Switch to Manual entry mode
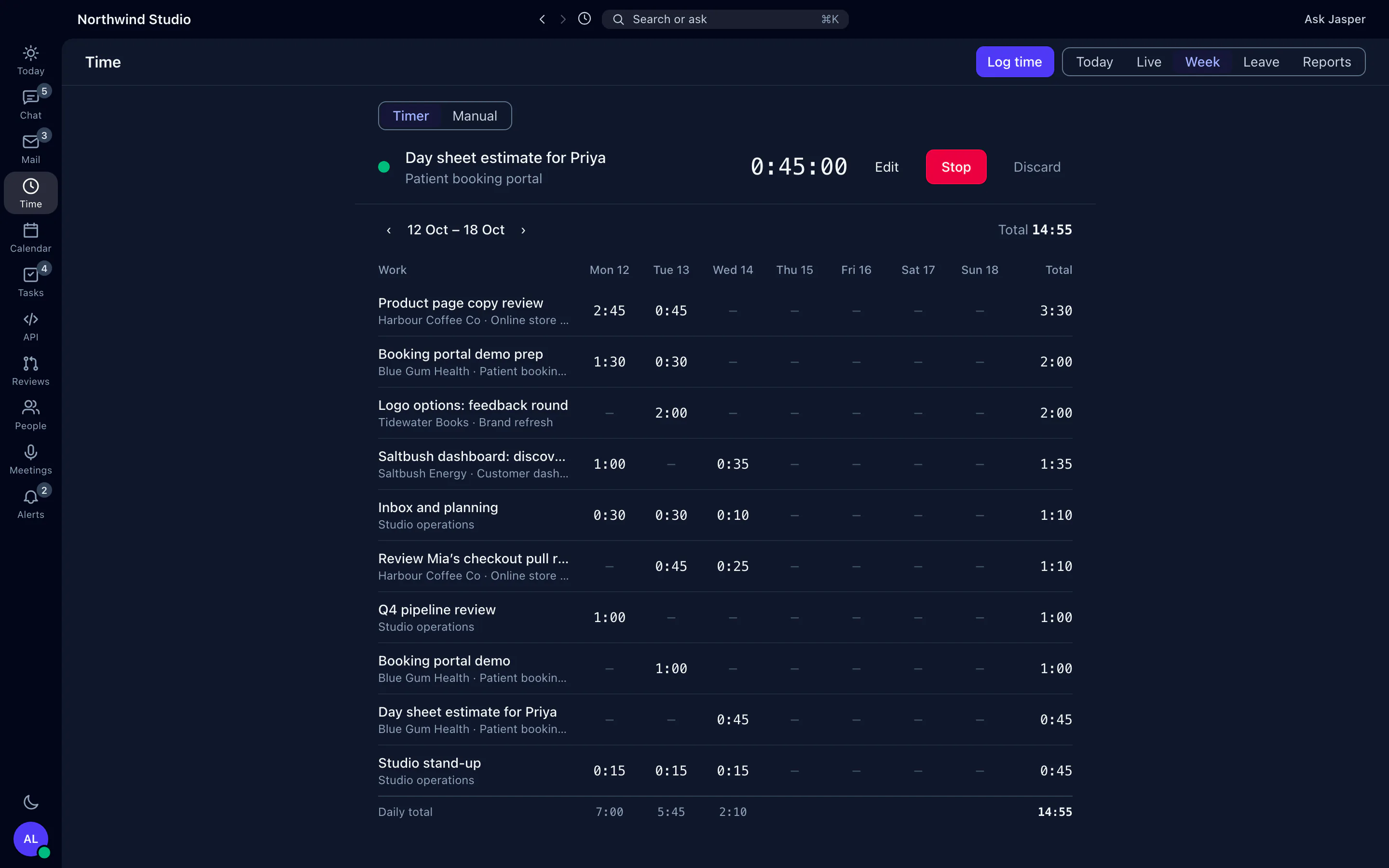Image resolution: width=1389 pixels, height=868 pixels. click(x=475, y=116)
